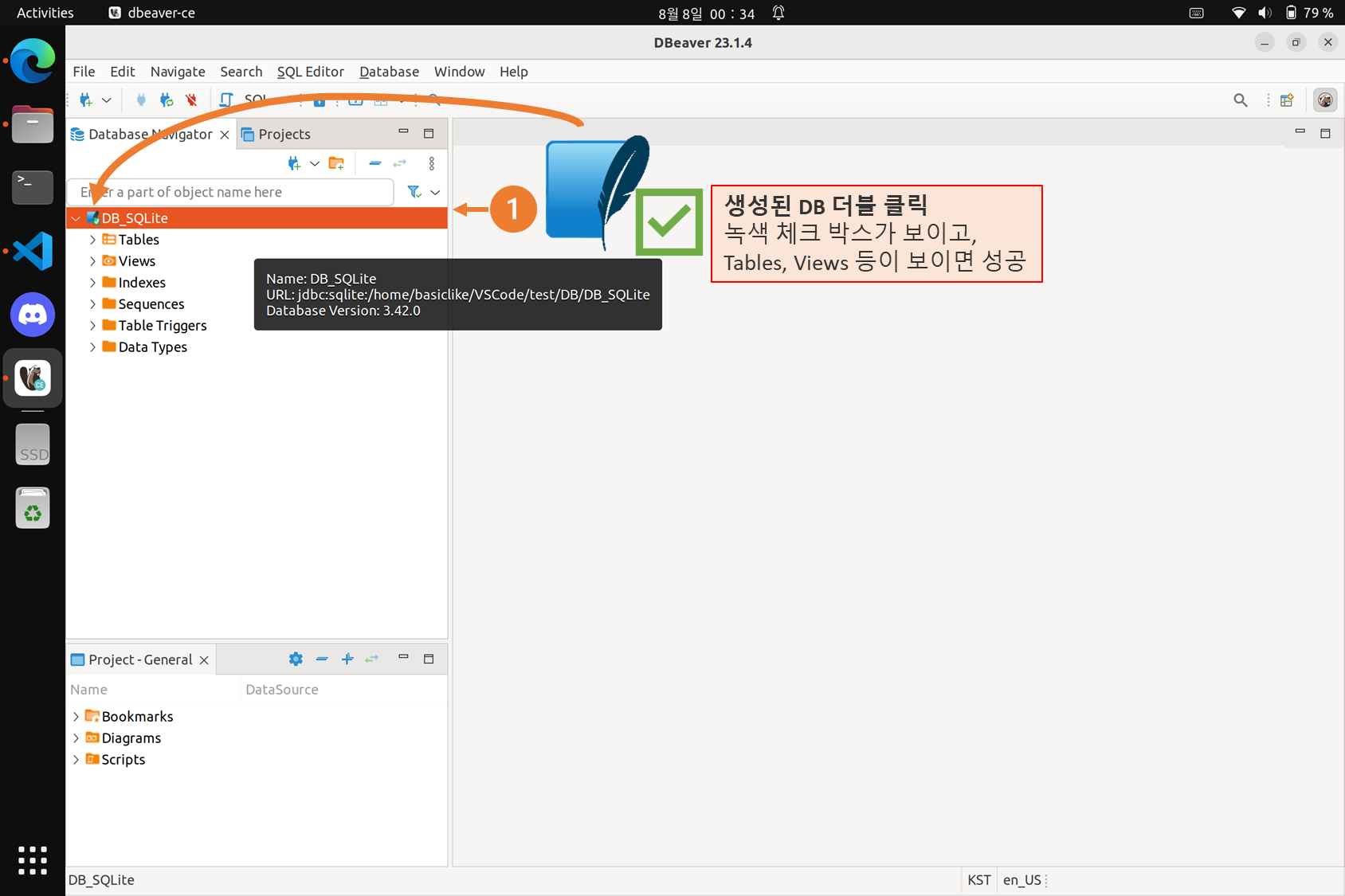Click the magnifier search icon at top right
The height and width of the screenshot is (896, 1345).
click(x=1241, y=100)
